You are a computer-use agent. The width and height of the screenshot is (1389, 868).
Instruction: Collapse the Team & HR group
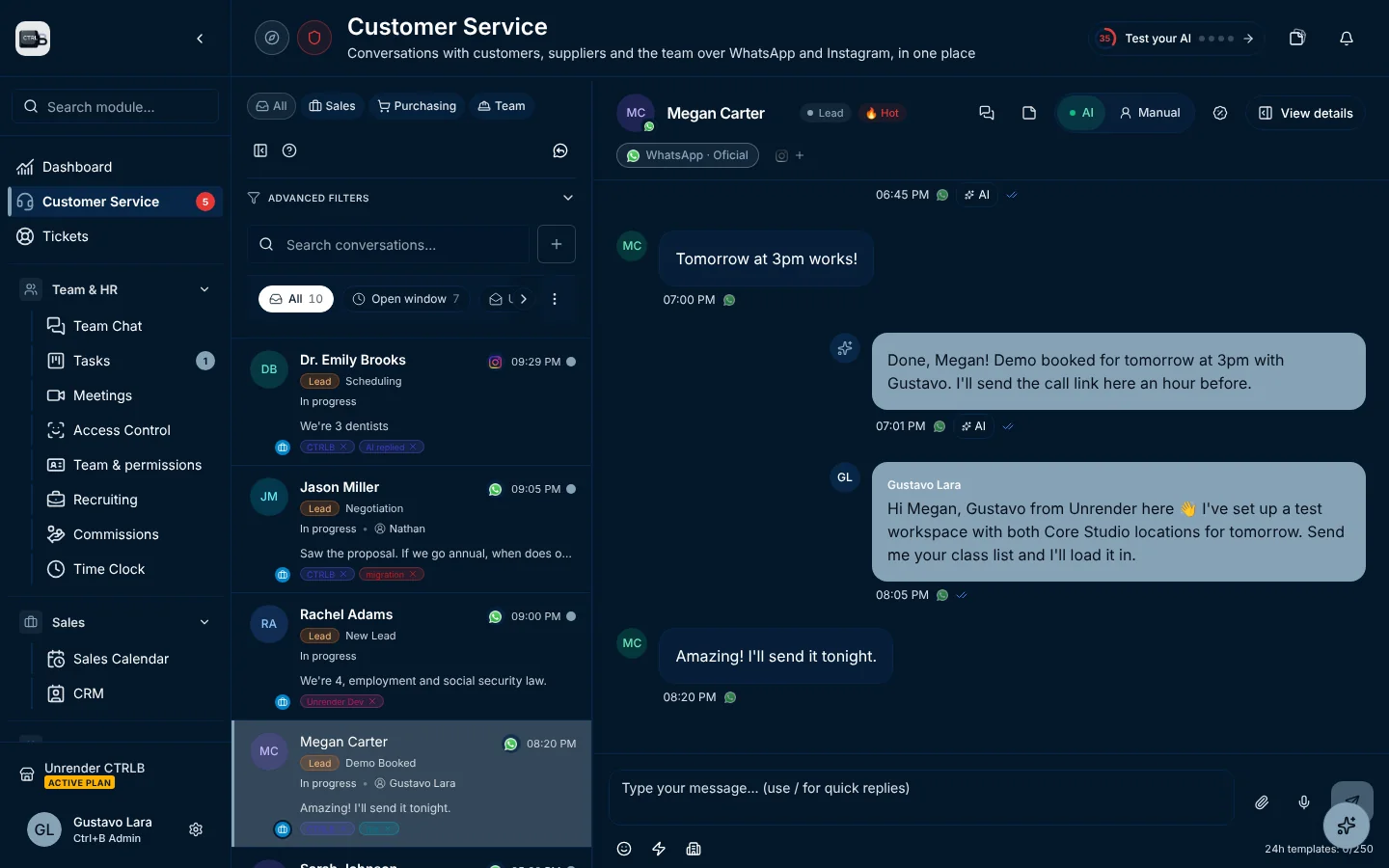point(204,289)
